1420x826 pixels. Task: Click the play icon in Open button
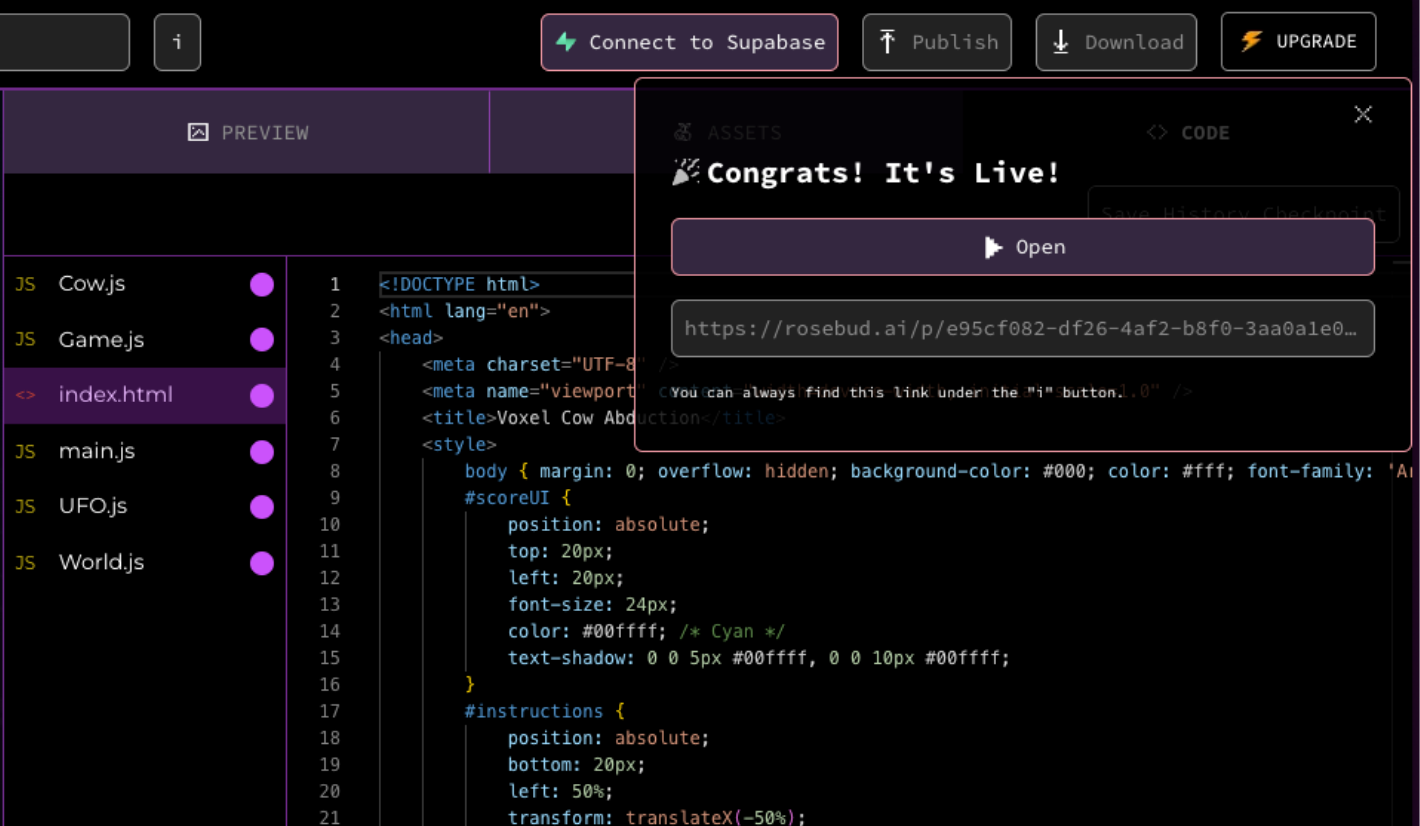pos(993,247)
